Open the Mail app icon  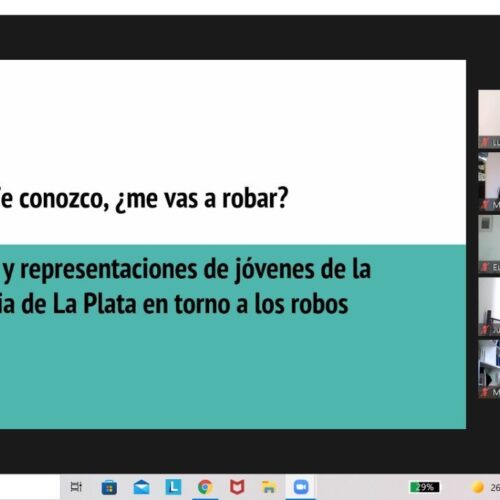pyautogui.click(x=141, y=487)
